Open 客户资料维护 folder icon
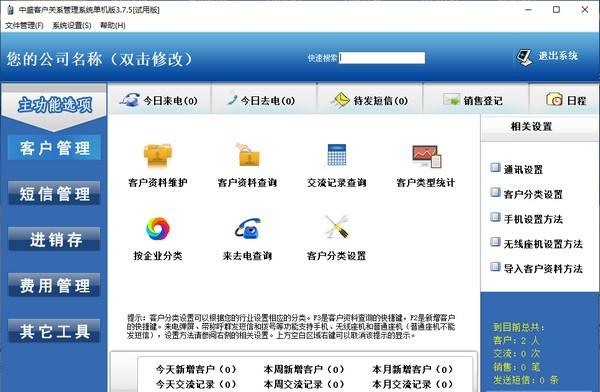The height and width of the screenshot is (392, 600). click(158, 155)
